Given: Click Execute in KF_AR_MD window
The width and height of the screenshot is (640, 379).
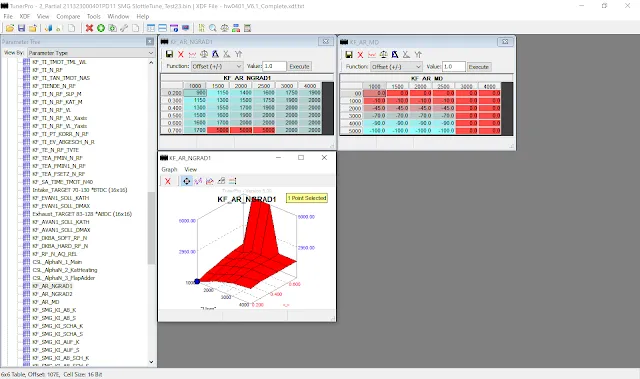Looking at the screenshot, I should (479, 66).
